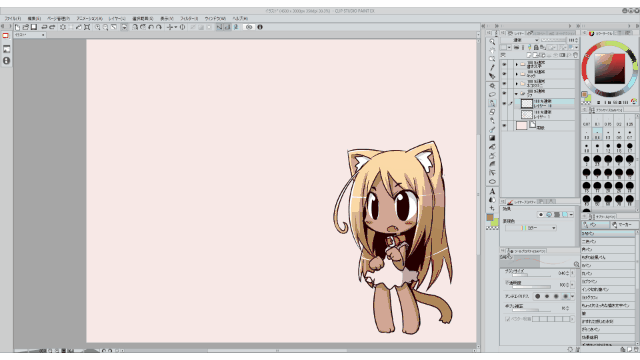Viewport: 640px width, 360px height.
Task: Select the strongest anti-aliasing option (highlighted)
Action: pos(565,296)
